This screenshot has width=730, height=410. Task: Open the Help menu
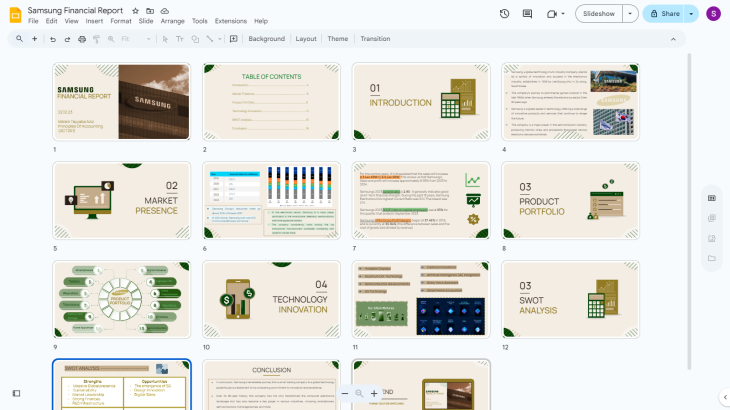coord(261,21)
